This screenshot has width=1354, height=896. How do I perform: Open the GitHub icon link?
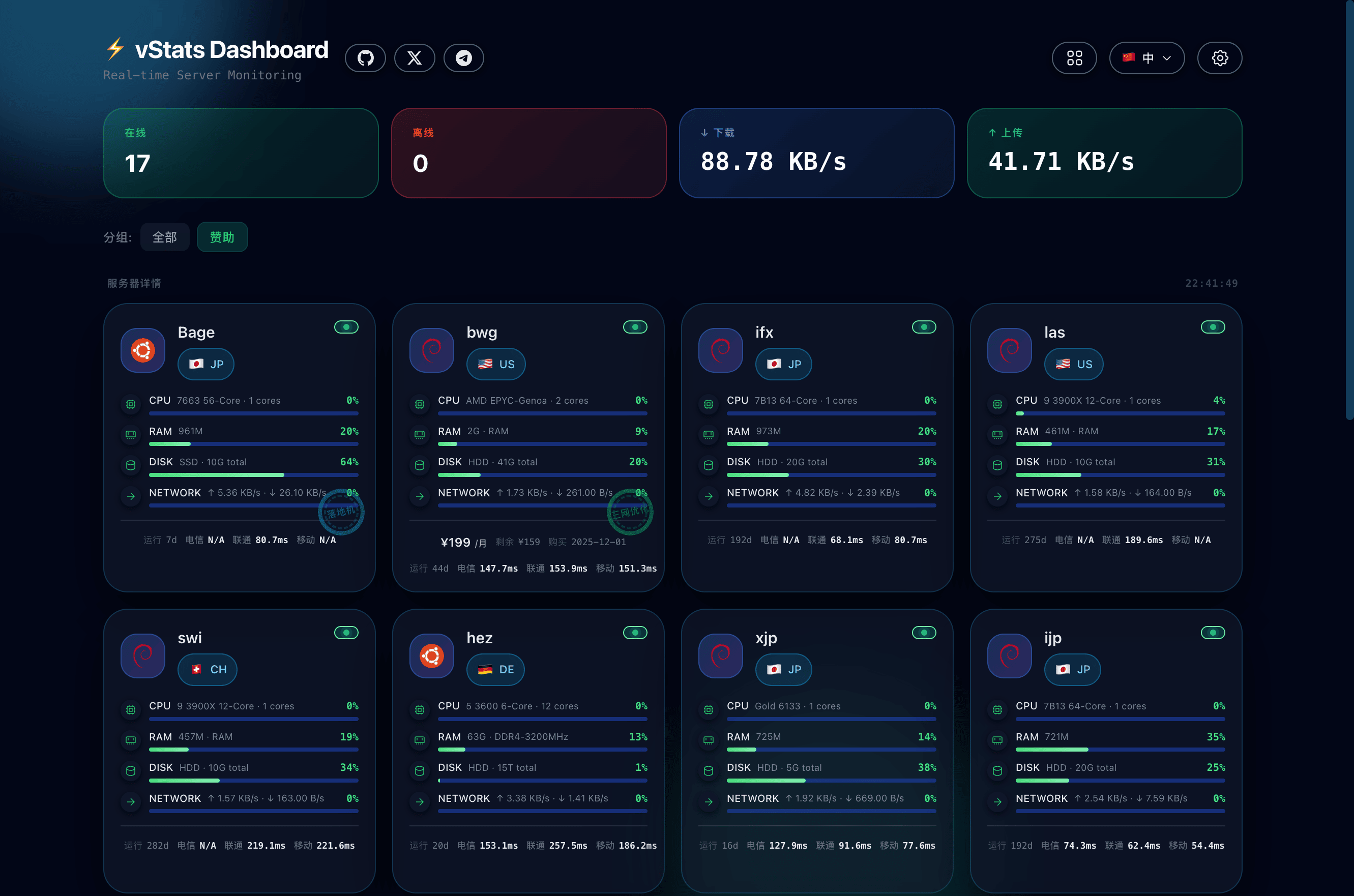[365, 57]
